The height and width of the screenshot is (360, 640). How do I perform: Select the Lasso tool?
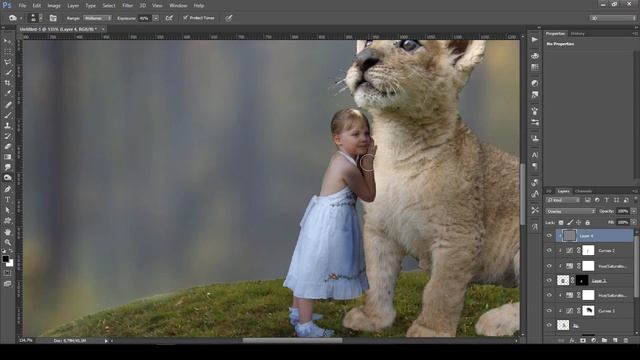[x=7, y=62]
